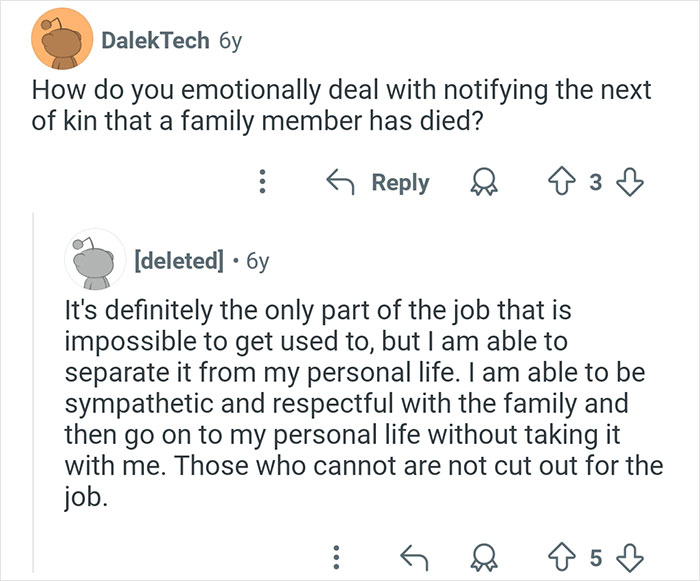Click 6y timestamp next to DalekTech
Image resolution: width=700 pixels, height=581 pixels.
[227, 41]
